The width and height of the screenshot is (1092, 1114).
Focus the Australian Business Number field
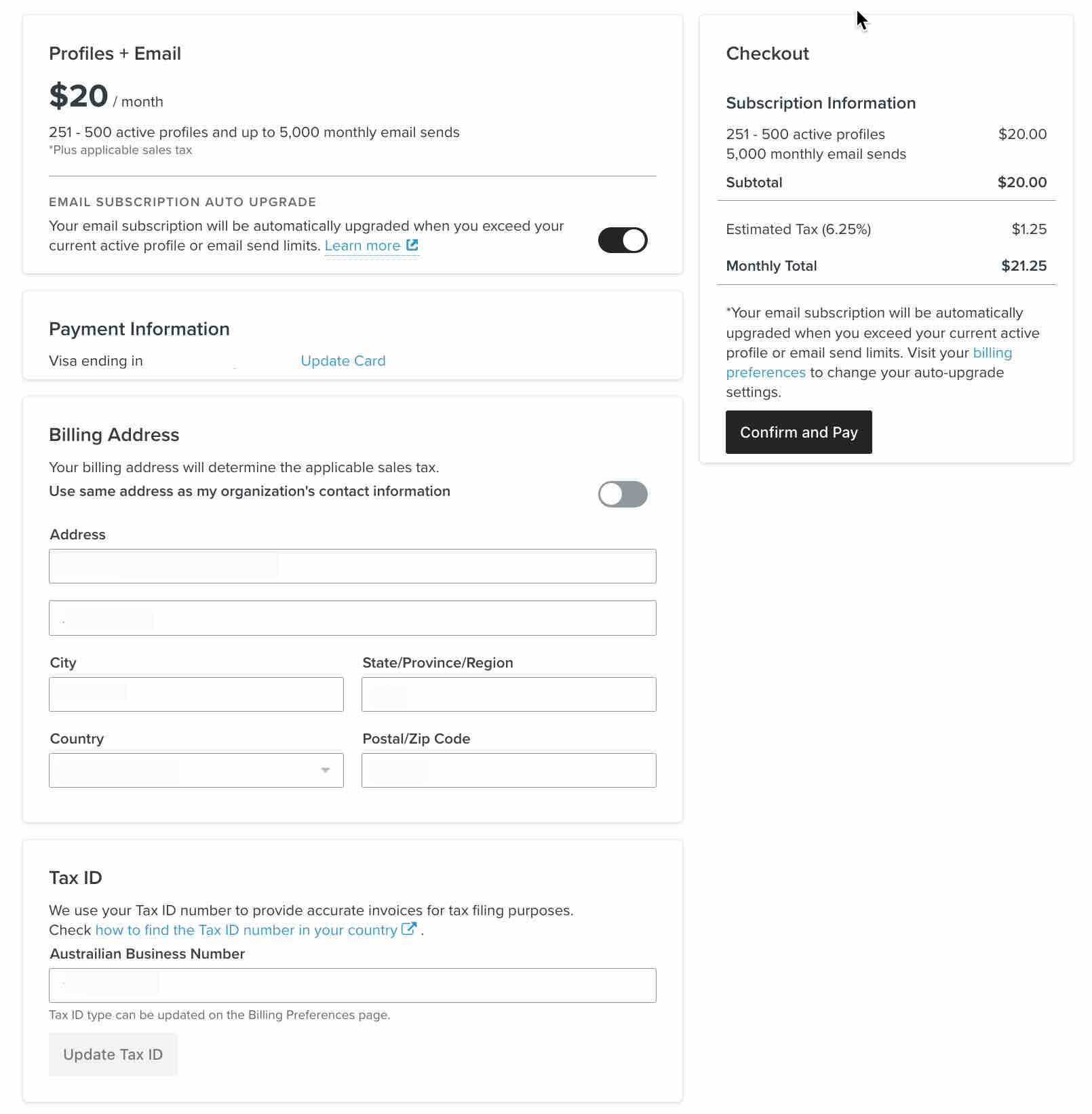tap(352, 985)
